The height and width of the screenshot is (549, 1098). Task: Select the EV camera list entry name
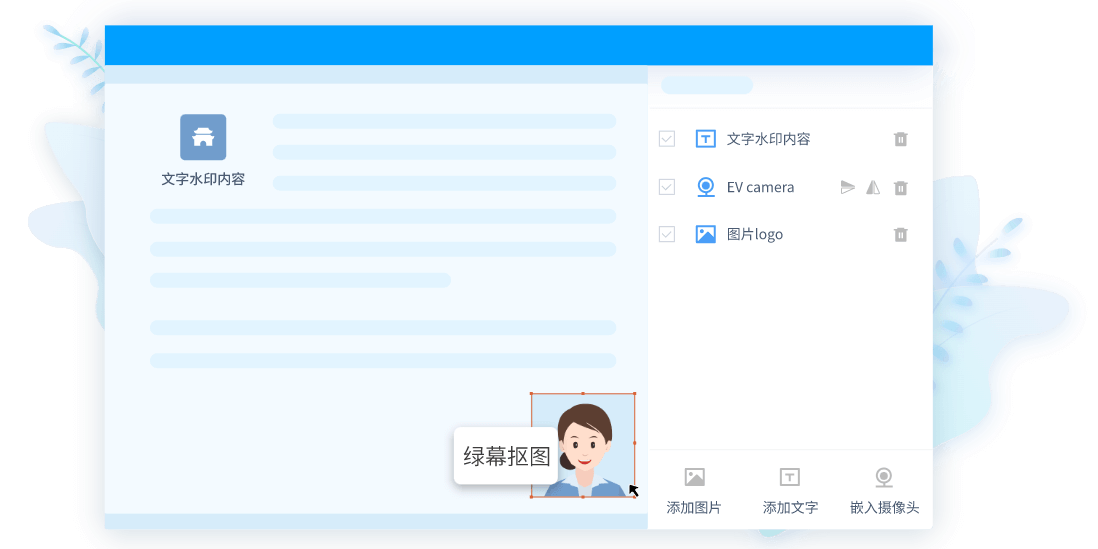pos(760,187)
